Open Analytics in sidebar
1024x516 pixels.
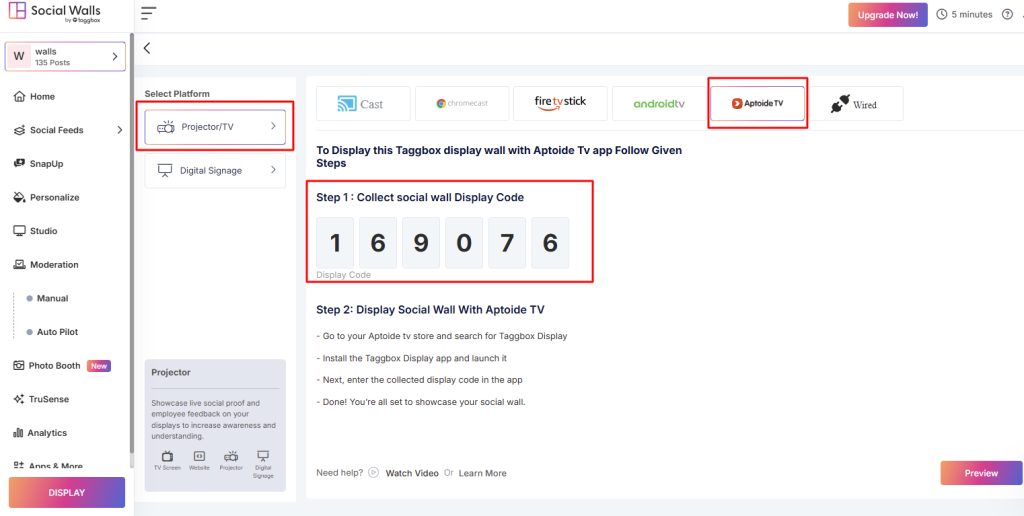47,432
